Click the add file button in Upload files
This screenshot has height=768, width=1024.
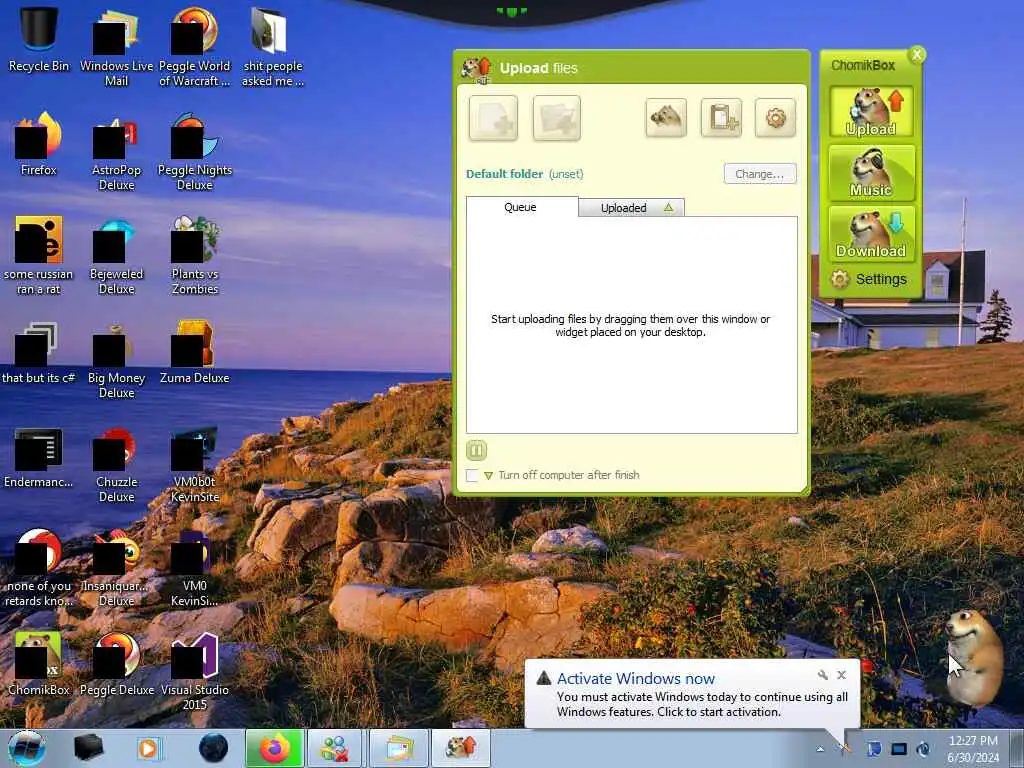(493, 118)
